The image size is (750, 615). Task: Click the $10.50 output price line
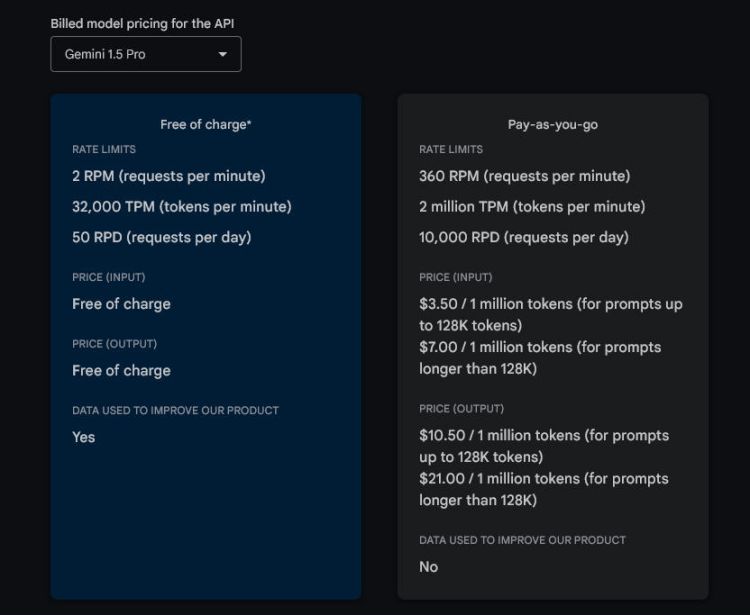544,446
